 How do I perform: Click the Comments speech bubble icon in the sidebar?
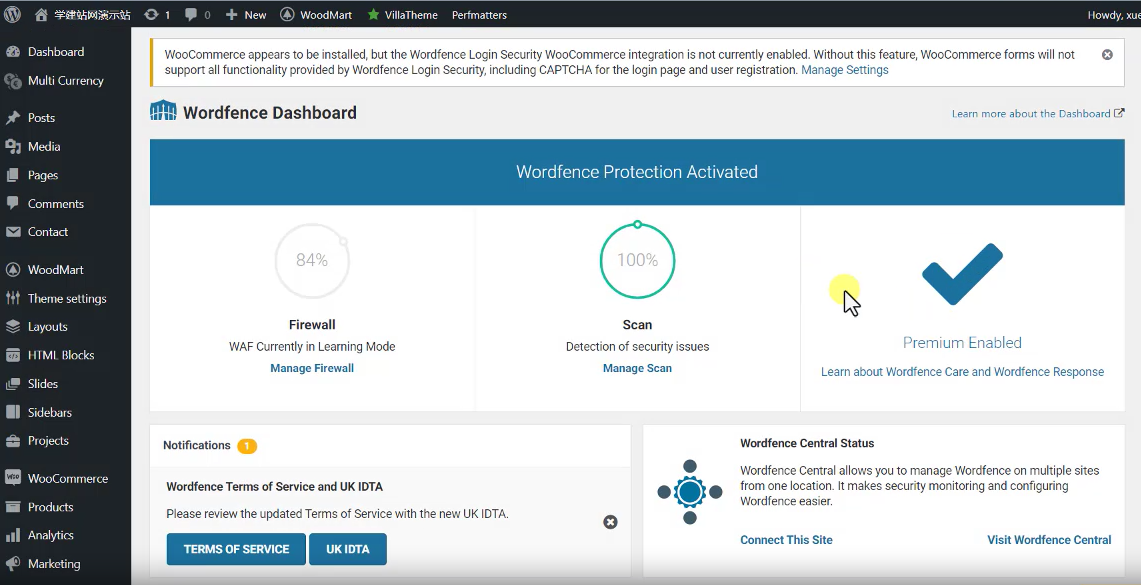[13, 204]
